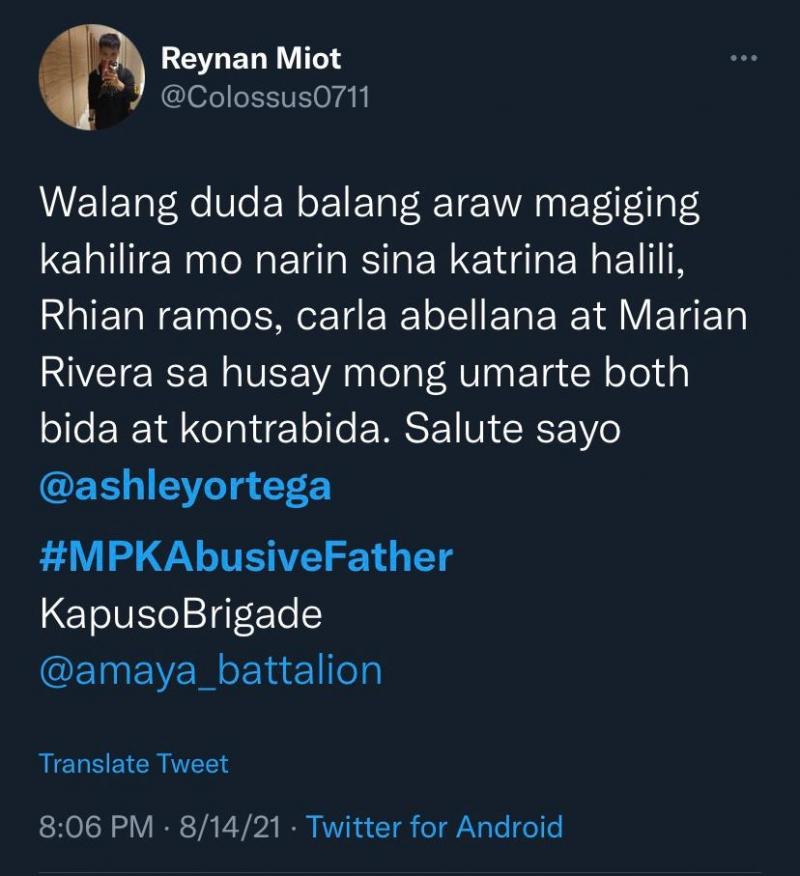This screenshot has height=876, width=800.
Task: Open the #MPKAbusiveFather hashtag
Action: coord(246,557)
